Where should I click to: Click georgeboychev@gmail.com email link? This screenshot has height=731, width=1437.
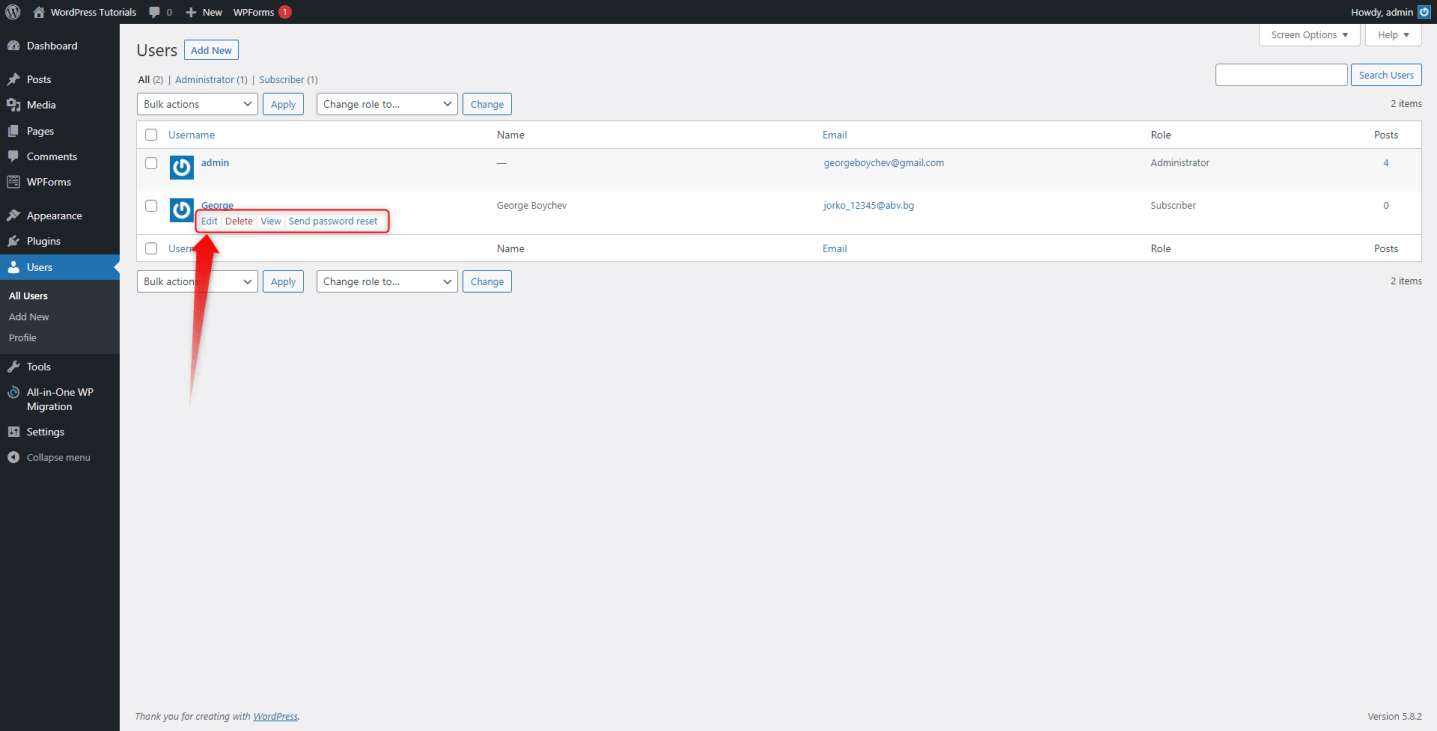[x=883, y=163]
